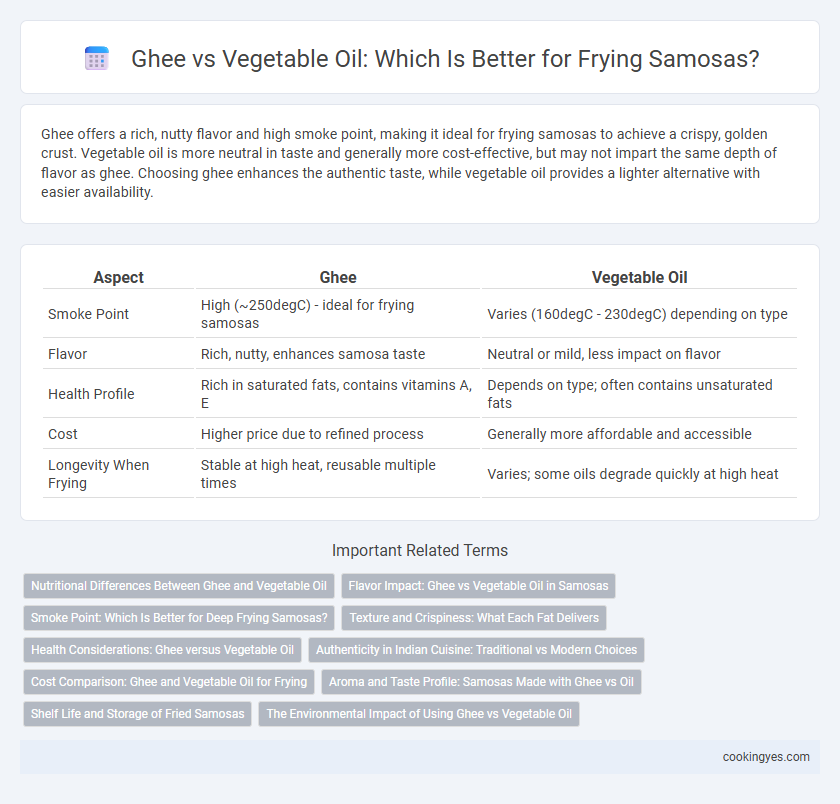Viewport: 840px width, 804px height.
Task: Open 'Aroma and Taste Profile' tag
Action: pos(481,682)
